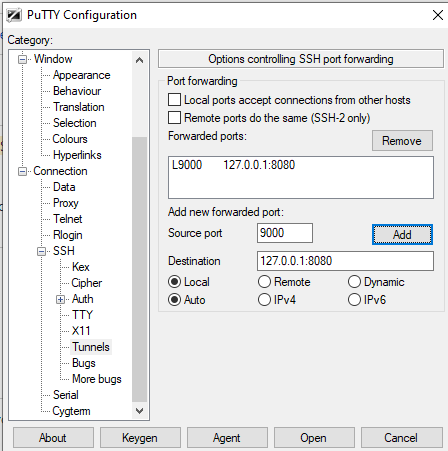The width and height of the screenshot is (448, 451).
Task: Collapse the SSH tree node
Action: (41, 251)
